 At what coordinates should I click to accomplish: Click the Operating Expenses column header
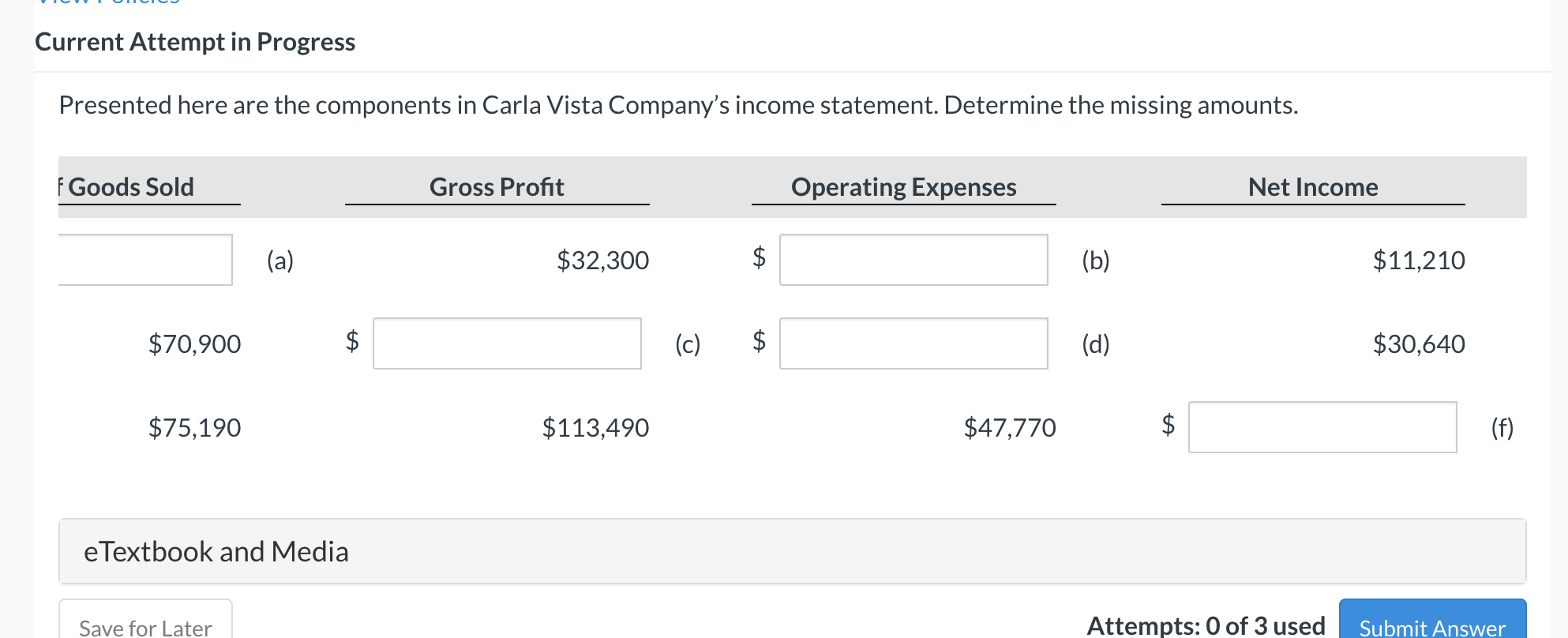pyautogui.click(x=904, y=186)
